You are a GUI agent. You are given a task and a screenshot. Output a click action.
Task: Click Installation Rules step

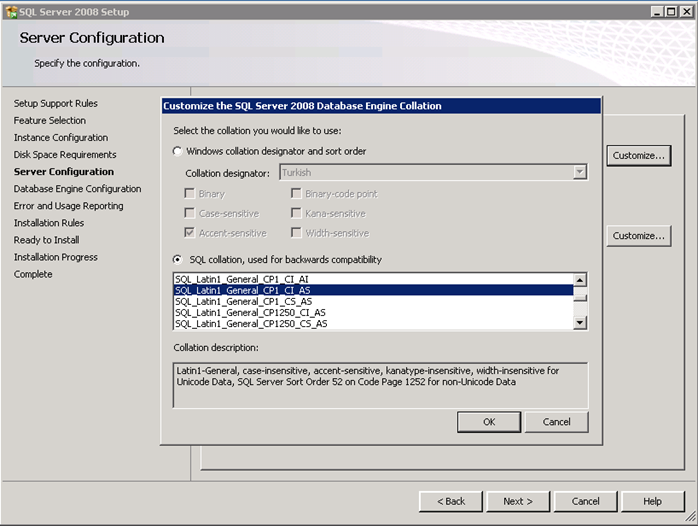pos(49,223)
